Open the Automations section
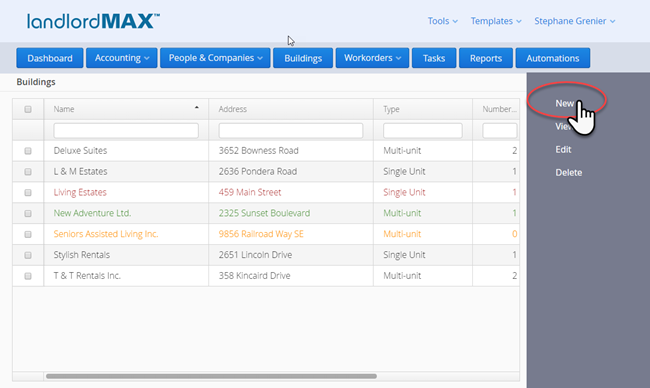The image size is (650, 388). click(553, 58)
